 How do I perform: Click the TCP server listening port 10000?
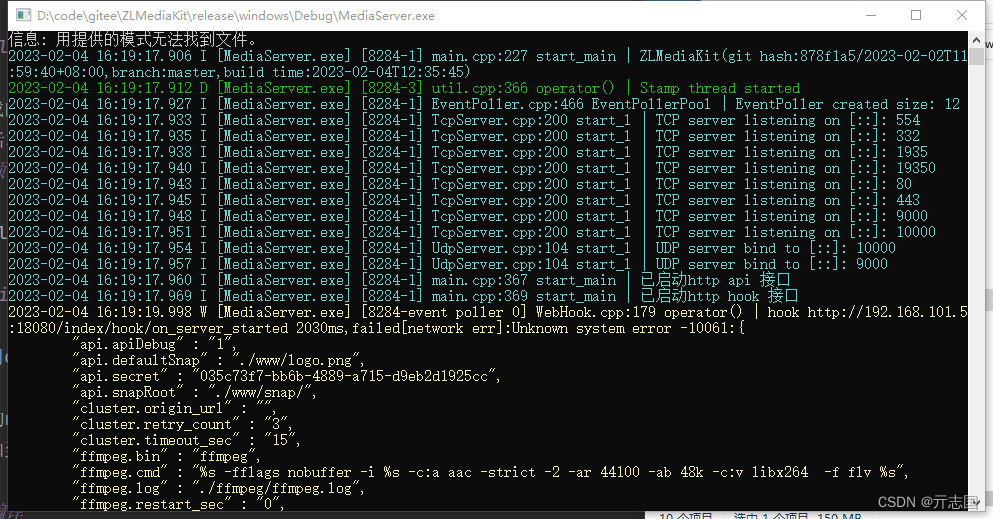[x=916, y=232]
